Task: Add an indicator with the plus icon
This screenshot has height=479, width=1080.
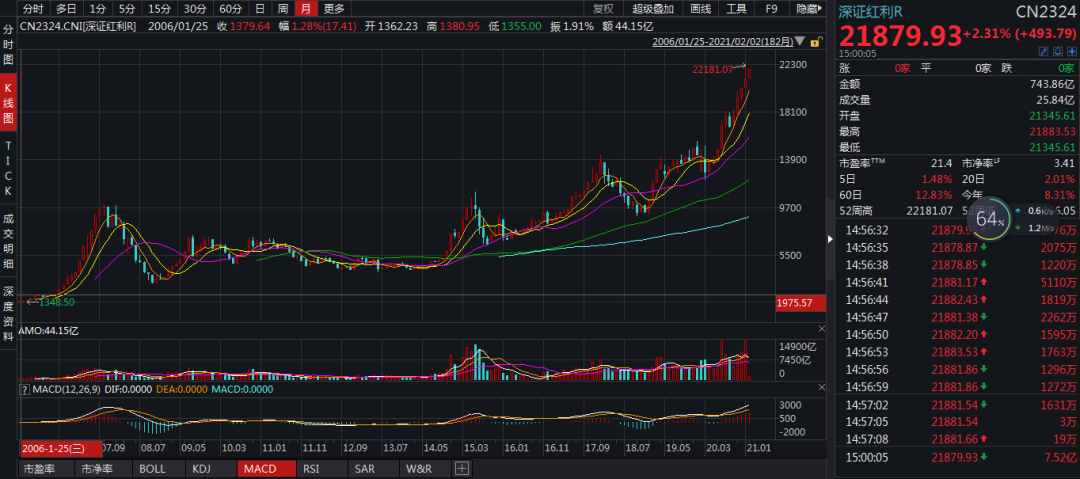Action: [x=462, y=468]
